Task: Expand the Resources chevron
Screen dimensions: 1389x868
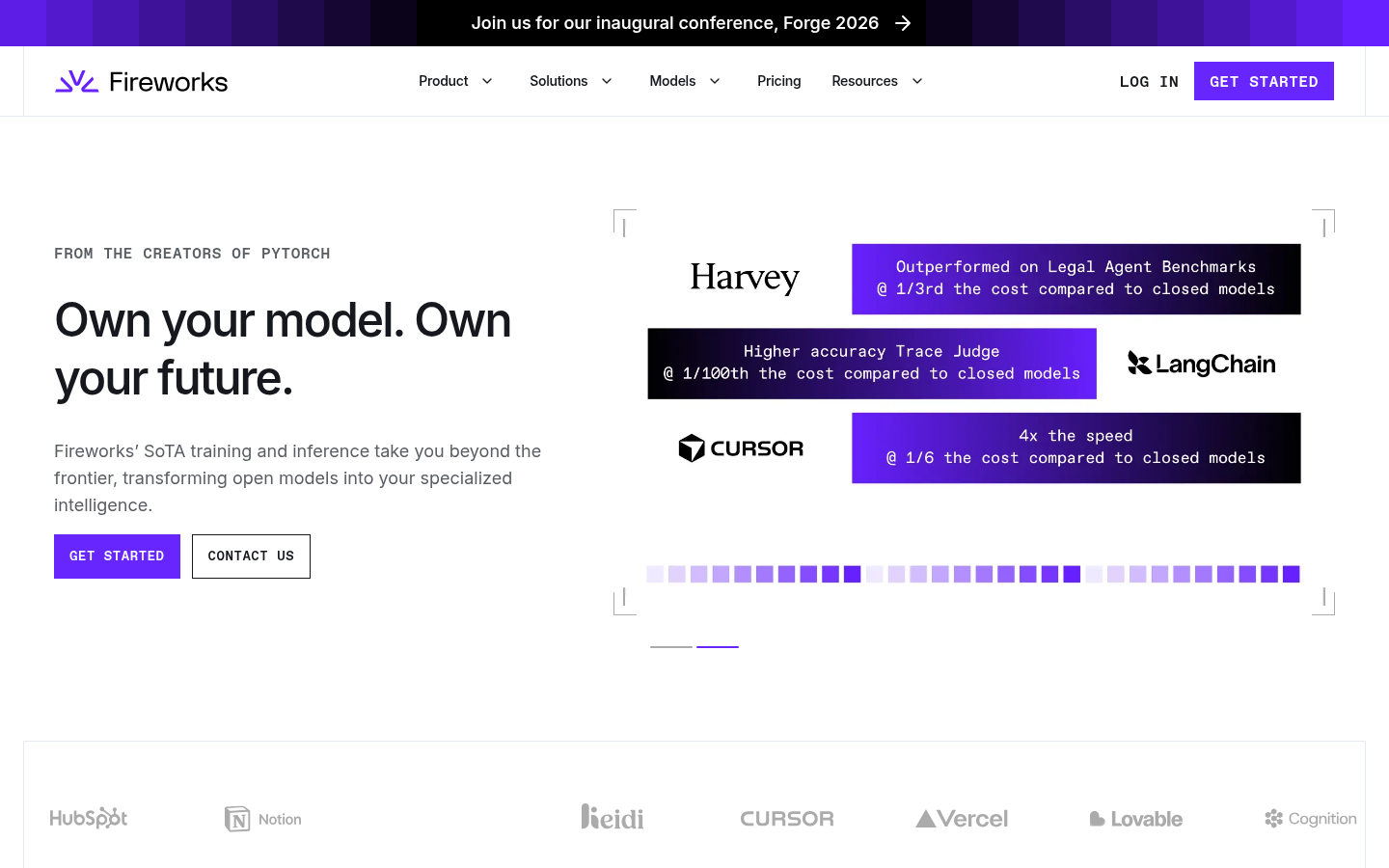Action: pyautogui.click(x=917, y=81)
